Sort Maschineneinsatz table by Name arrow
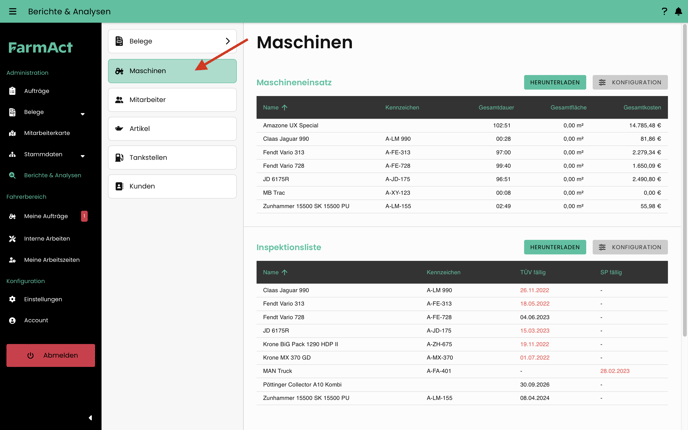 (x=284, y=108)
